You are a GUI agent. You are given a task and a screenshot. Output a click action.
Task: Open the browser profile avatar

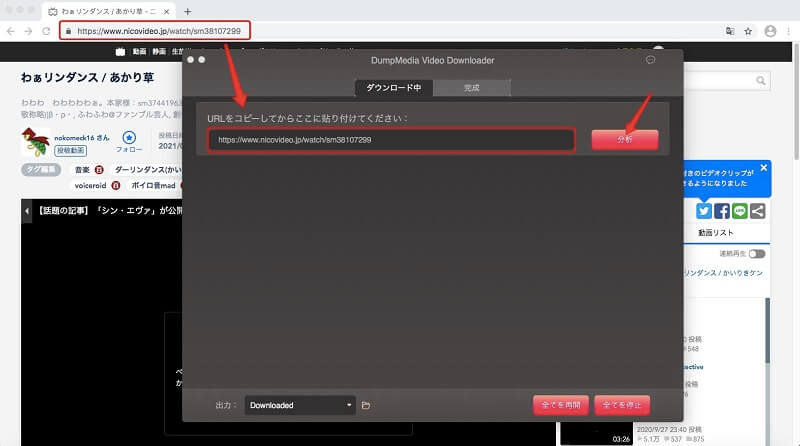click(770, 31)
